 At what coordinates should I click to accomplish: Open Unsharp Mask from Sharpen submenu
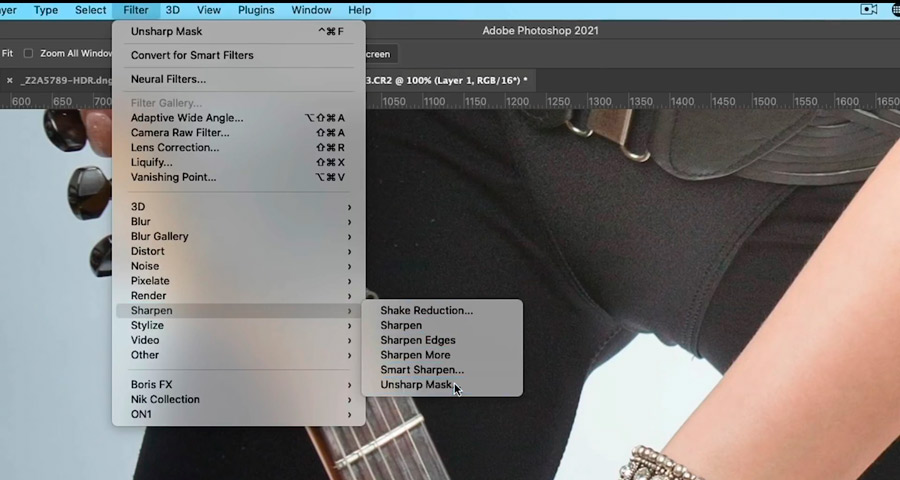pyautogui.click(x=442, y=385)
